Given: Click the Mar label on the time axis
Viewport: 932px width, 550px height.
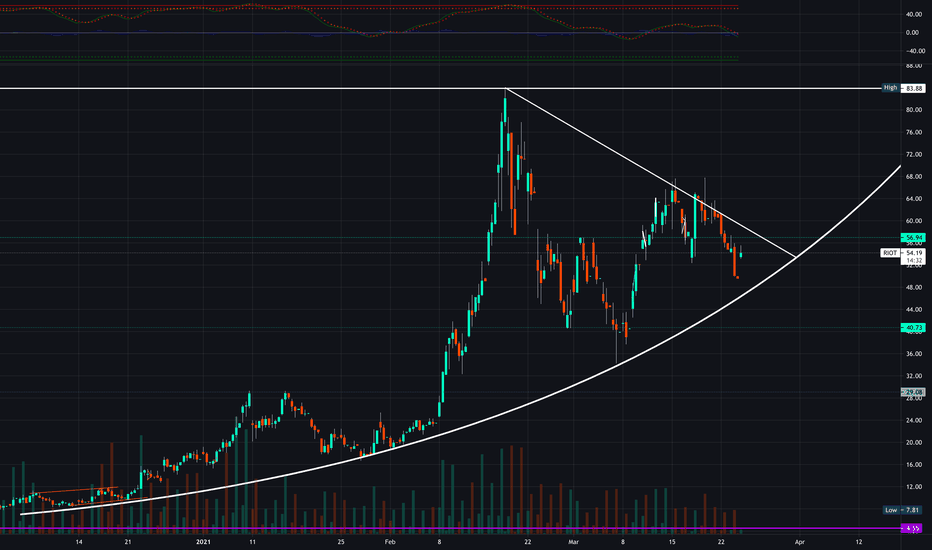Looking at the screenshot, I should [x=574, y=542].
